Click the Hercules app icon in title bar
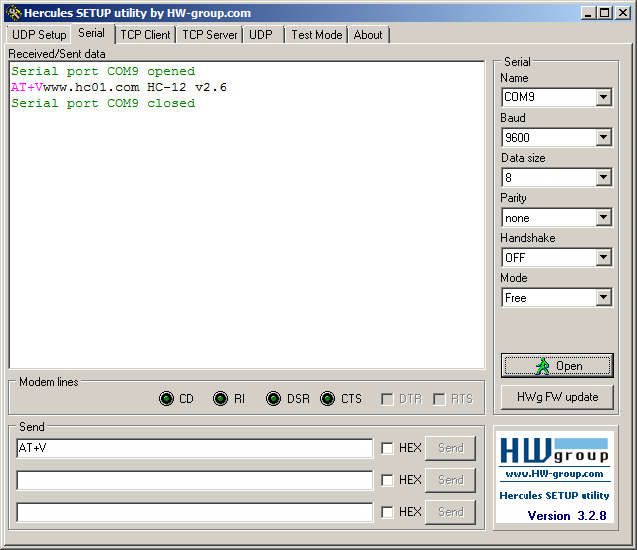 coord(13,13)
